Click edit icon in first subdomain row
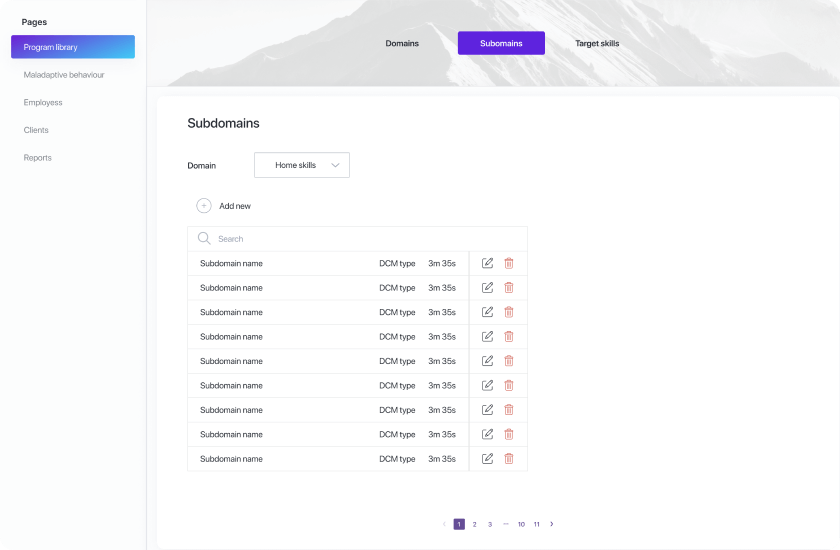The width and height of the screenshot is (840, 550). [488, 263]
